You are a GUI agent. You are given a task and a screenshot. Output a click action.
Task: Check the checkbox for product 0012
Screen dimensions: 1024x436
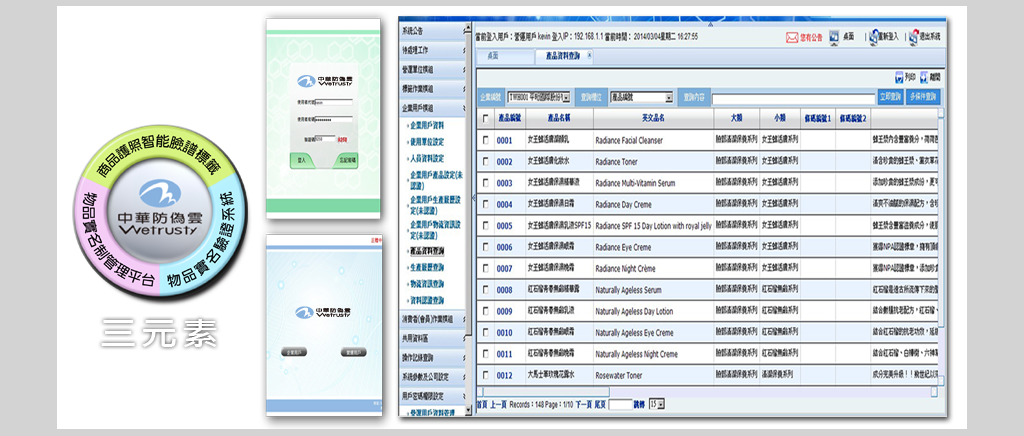[x=485, y=376]
